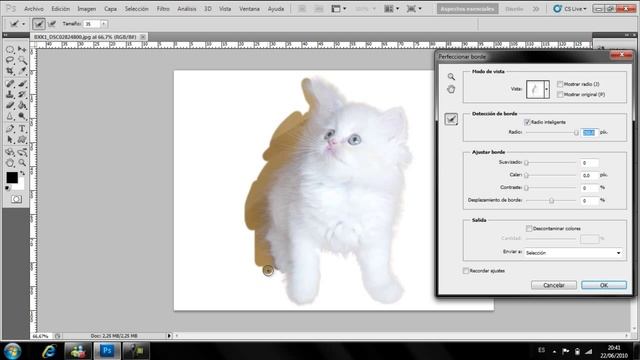Select the Custom Shape tool
640x360 pixels.
tap(22, 140)
